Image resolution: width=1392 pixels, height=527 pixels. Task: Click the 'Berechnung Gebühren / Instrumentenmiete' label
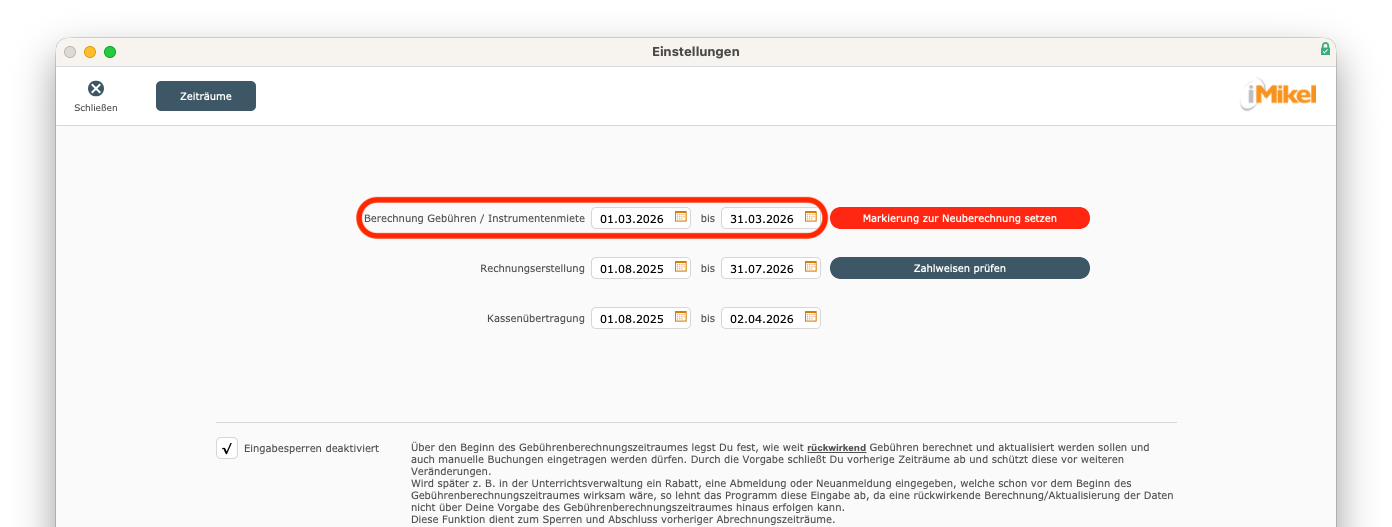pyautogui.click(x=474, y=218)
